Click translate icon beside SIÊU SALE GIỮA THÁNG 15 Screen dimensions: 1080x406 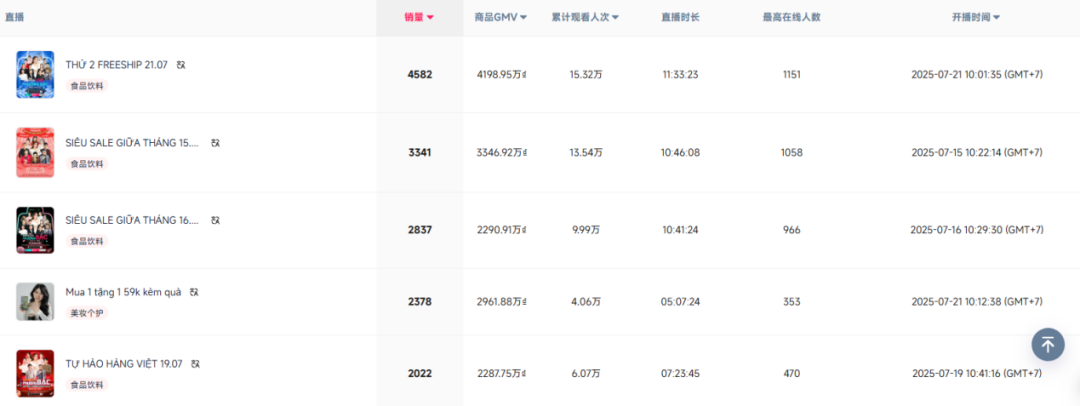point(216,143)
